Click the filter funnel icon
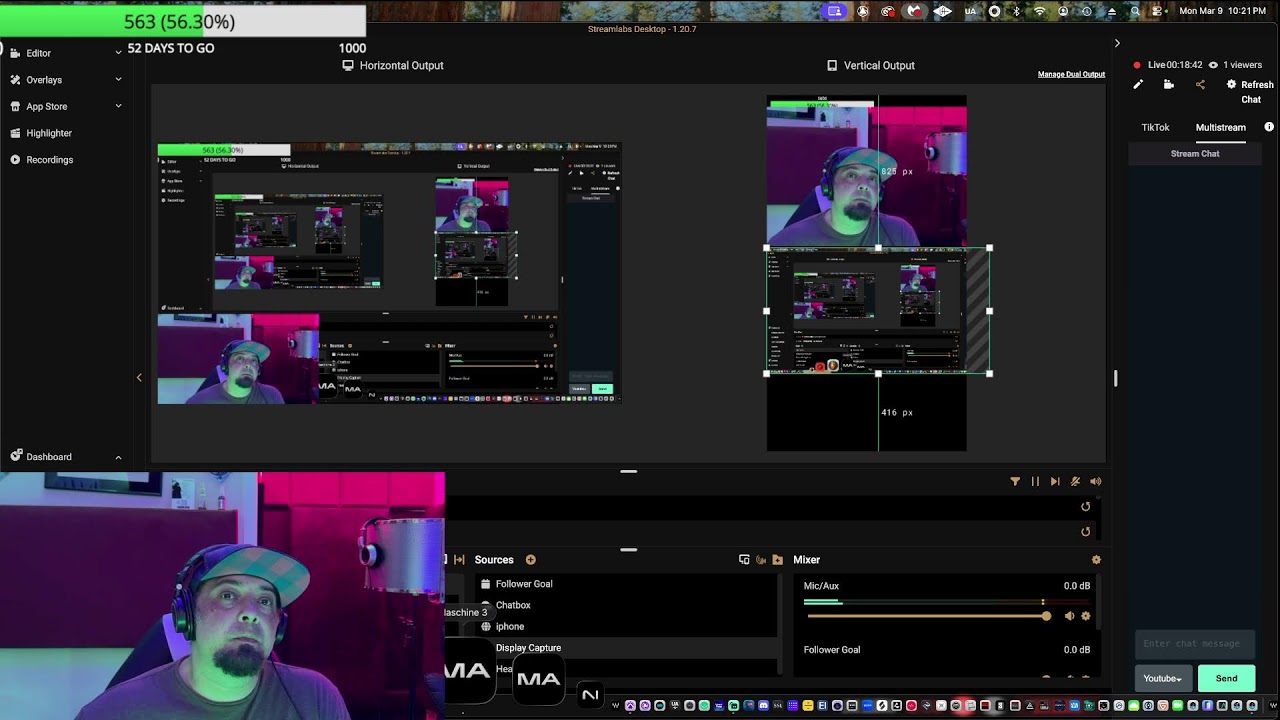 (1015, 481)
